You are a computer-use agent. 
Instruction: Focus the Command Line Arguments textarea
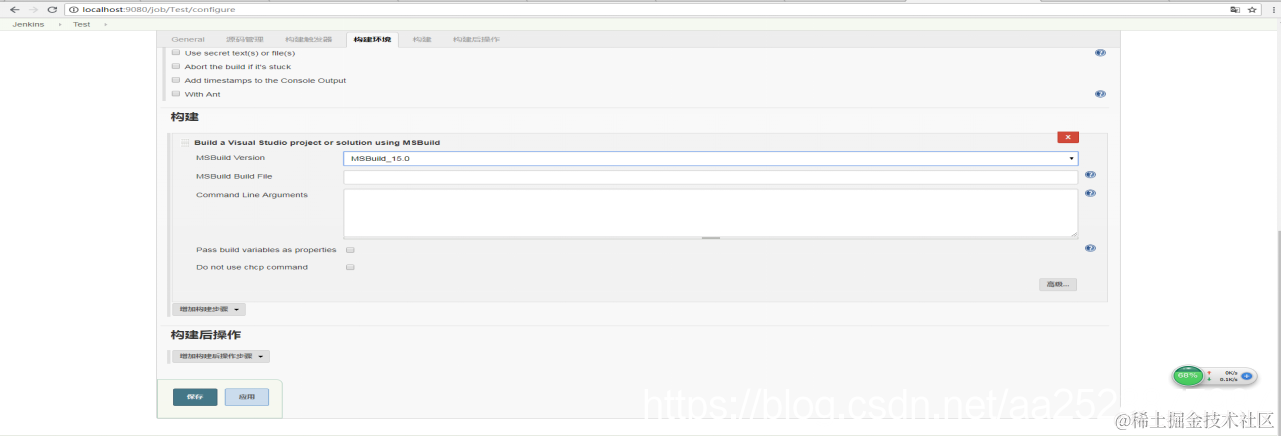pyautogui.click(x=711, y=212)
